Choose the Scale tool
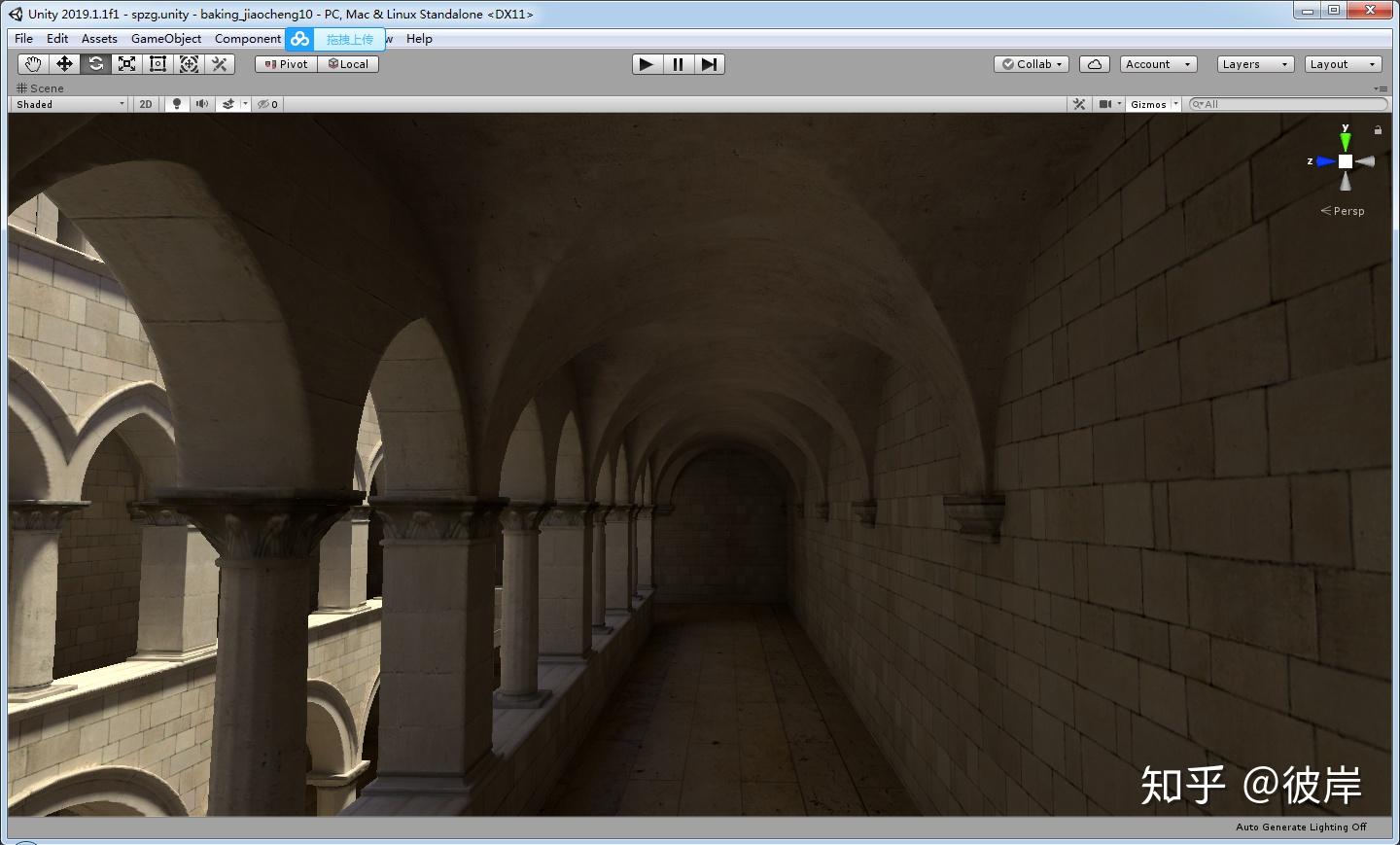This screenshot has height=845, width=1400. pyautogui.click(x=126, y=64)
